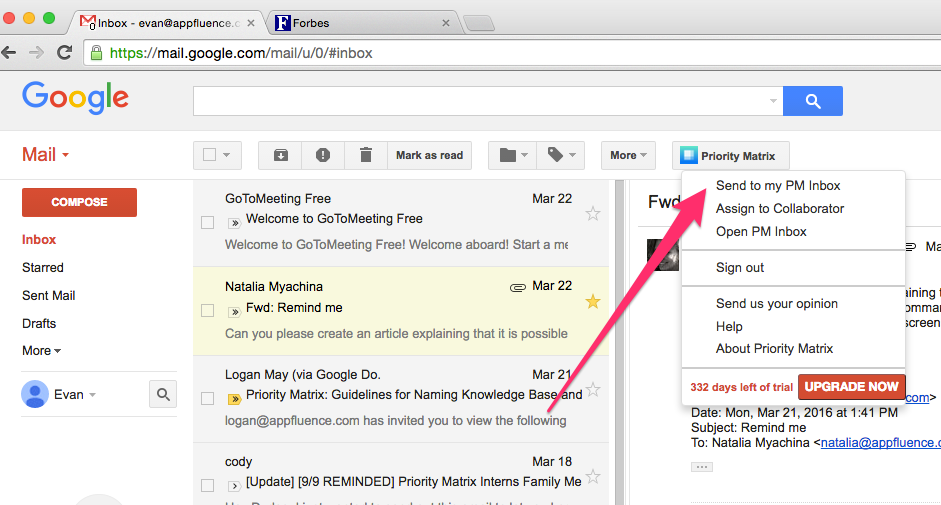Viewport: 941px width, 505px height.
Task: Select Open PM Inbox
Action: tap(761, 231)
